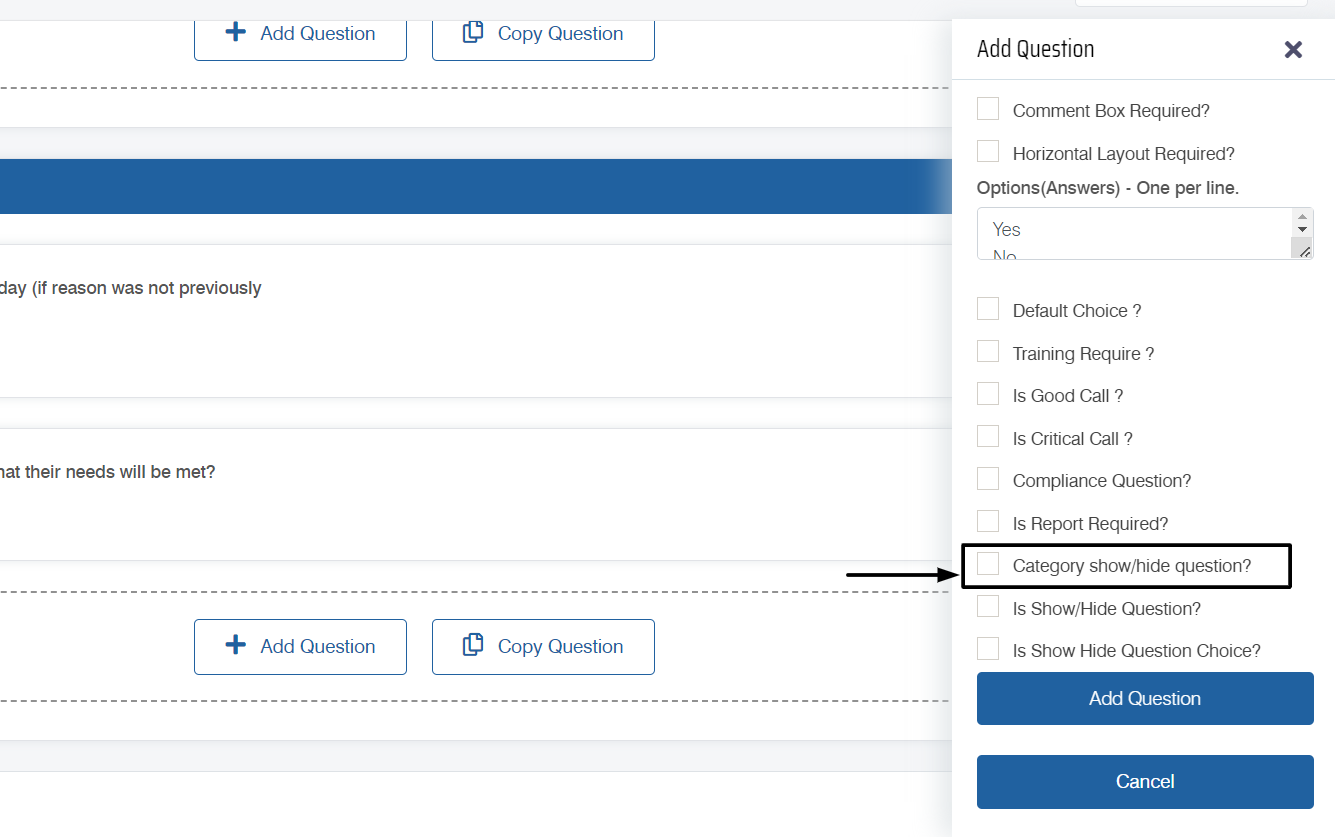Grab the options textarea resize handle
This screenshot has width=1335, height=837.
coord(1303,251)
